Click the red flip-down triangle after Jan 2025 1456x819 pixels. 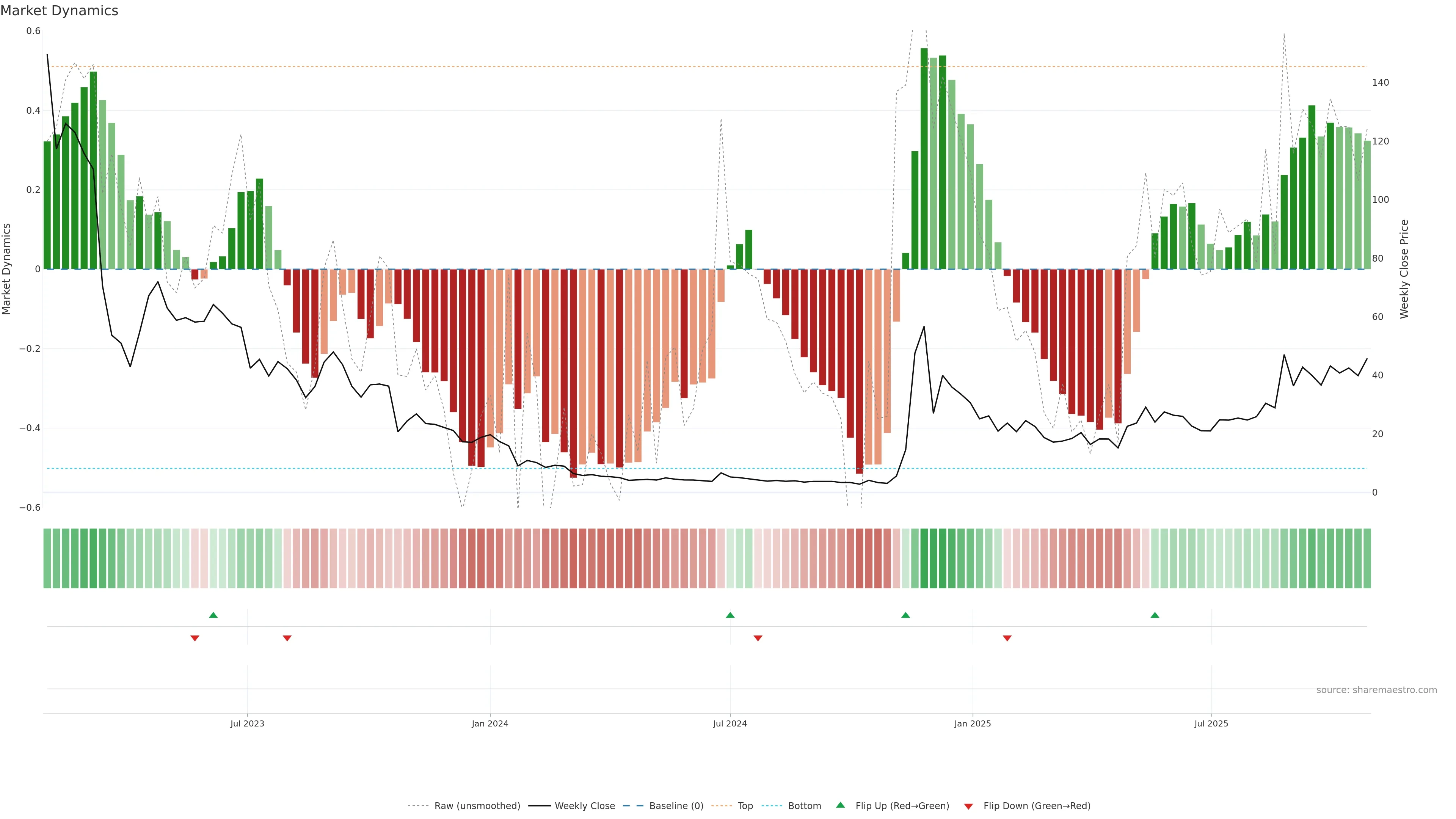point(1007,638)
